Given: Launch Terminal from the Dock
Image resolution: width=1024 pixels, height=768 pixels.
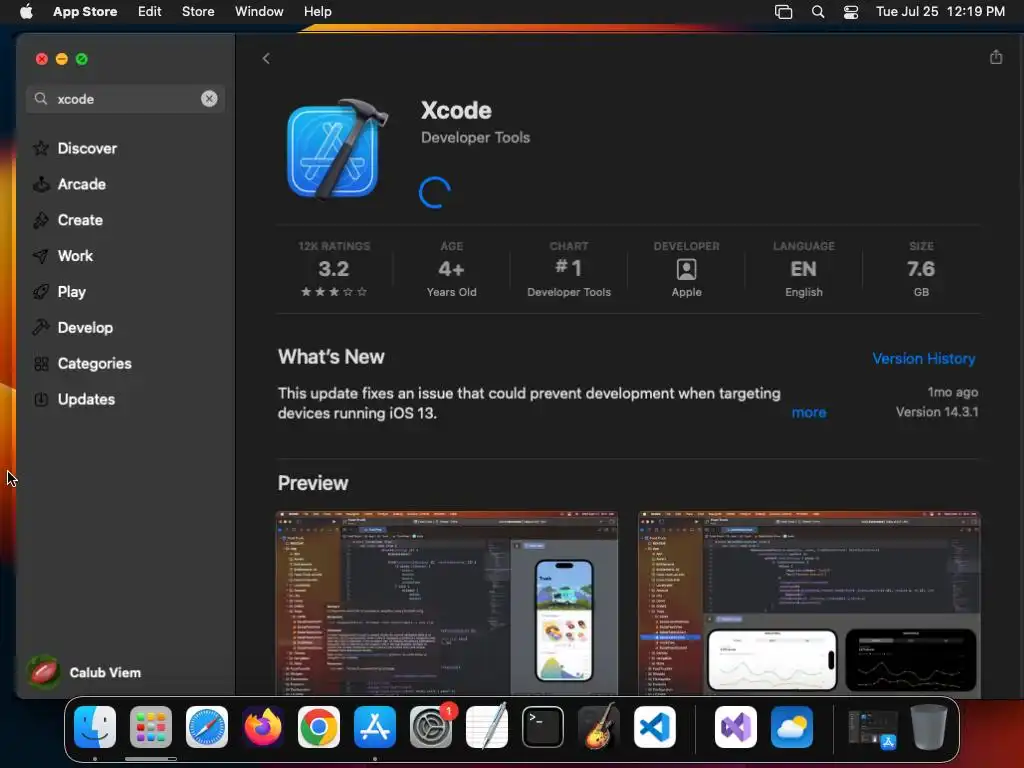Looking at the screenshot, I should click(543, 727).
